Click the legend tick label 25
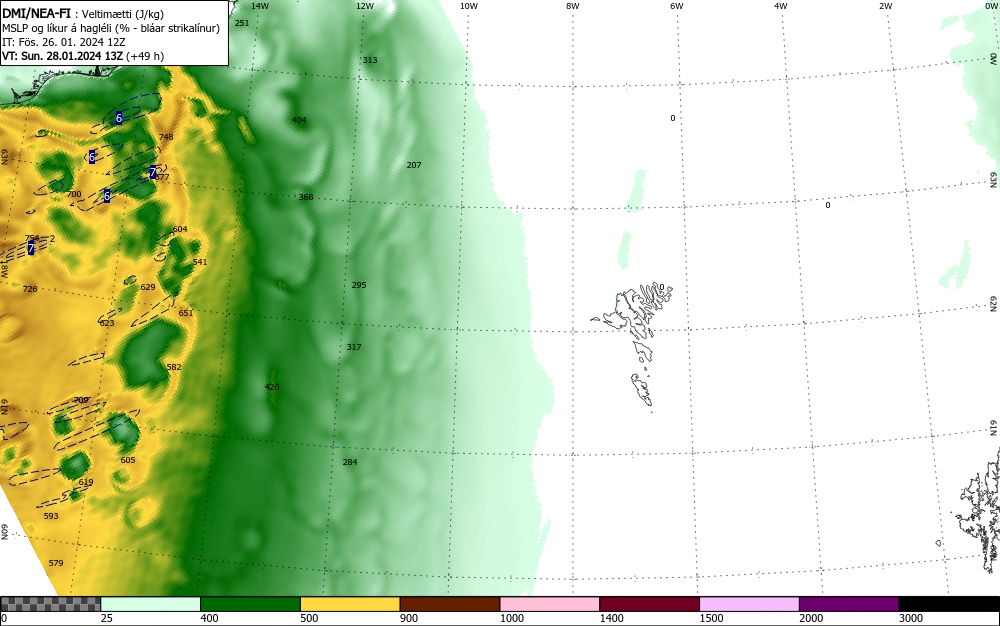 coord(107,618)
